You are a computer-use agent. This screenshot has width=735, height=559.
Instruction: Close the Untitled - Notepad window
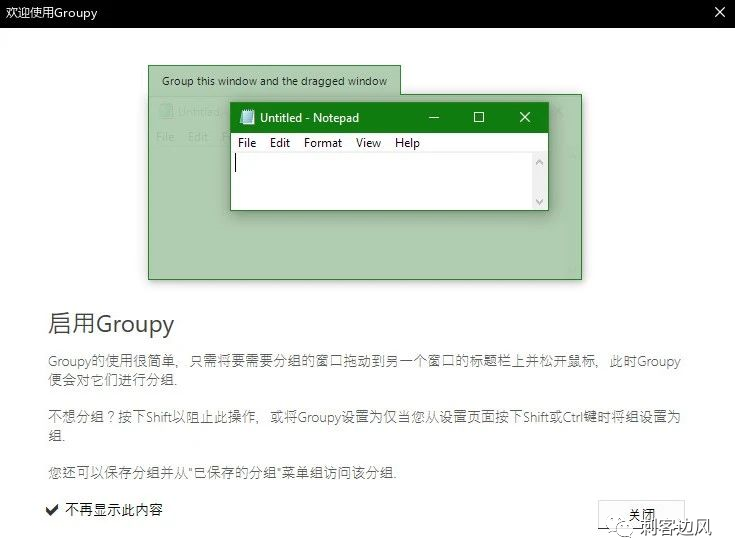tap(525, 117)
